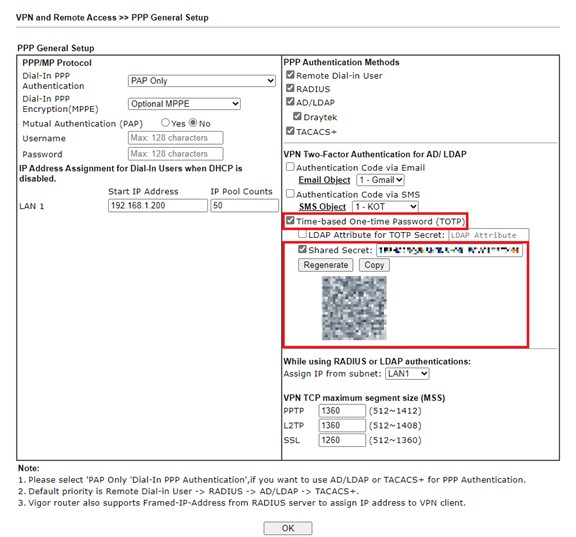Expand the SMS Object KOT dropdown

coord(385,207)
